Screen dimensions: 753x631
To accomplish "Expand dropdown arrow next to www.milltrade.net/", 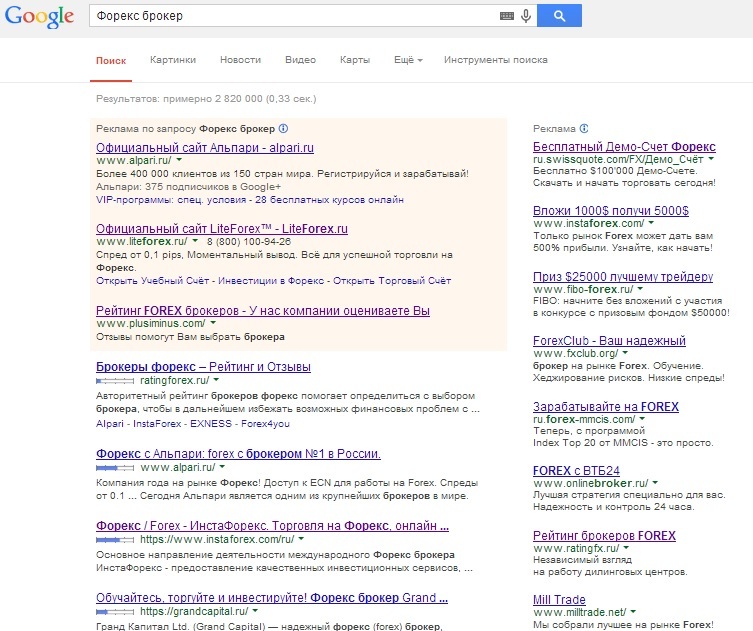I will click(633, 611).
